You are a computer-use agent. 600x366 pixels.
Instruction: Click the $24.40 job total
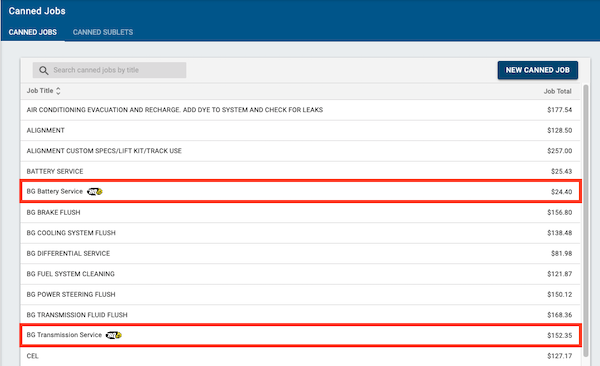pos(561,192)
